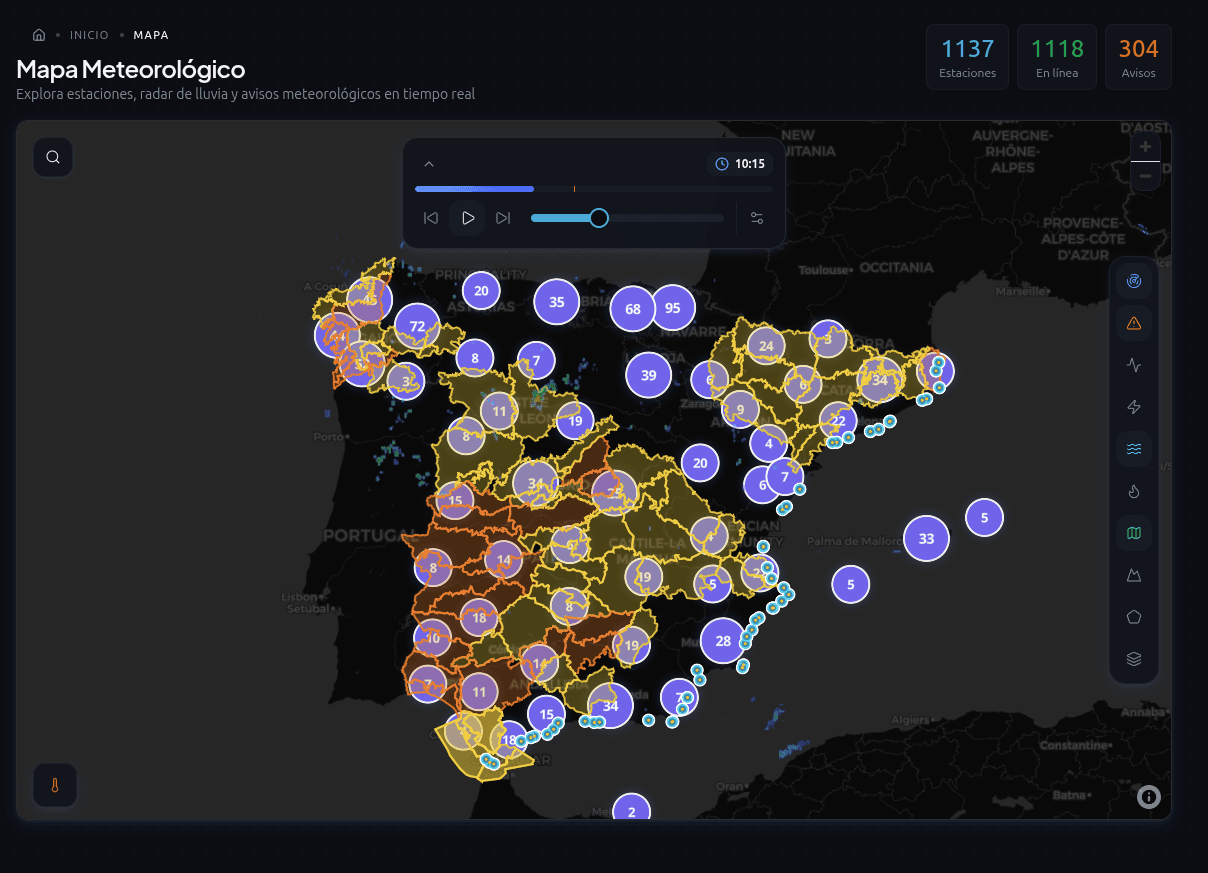Toggle the mountain terrain layer
This screenshot has width=1208, height=873.
point(1134,575)
